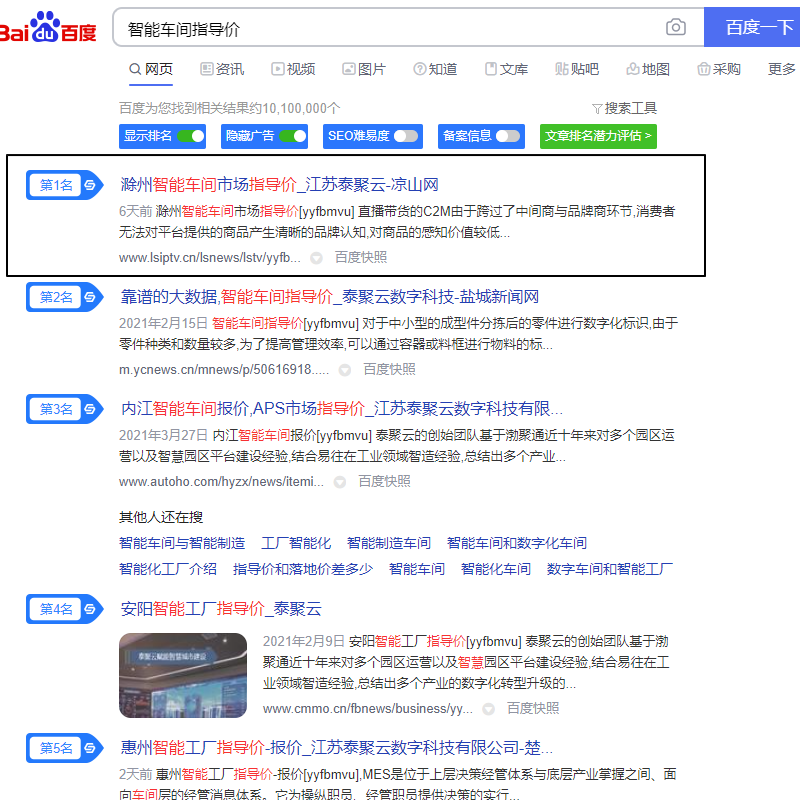Click 文章排名潜力评估 green button
The image size is (800, 800).
pos(598,136)
